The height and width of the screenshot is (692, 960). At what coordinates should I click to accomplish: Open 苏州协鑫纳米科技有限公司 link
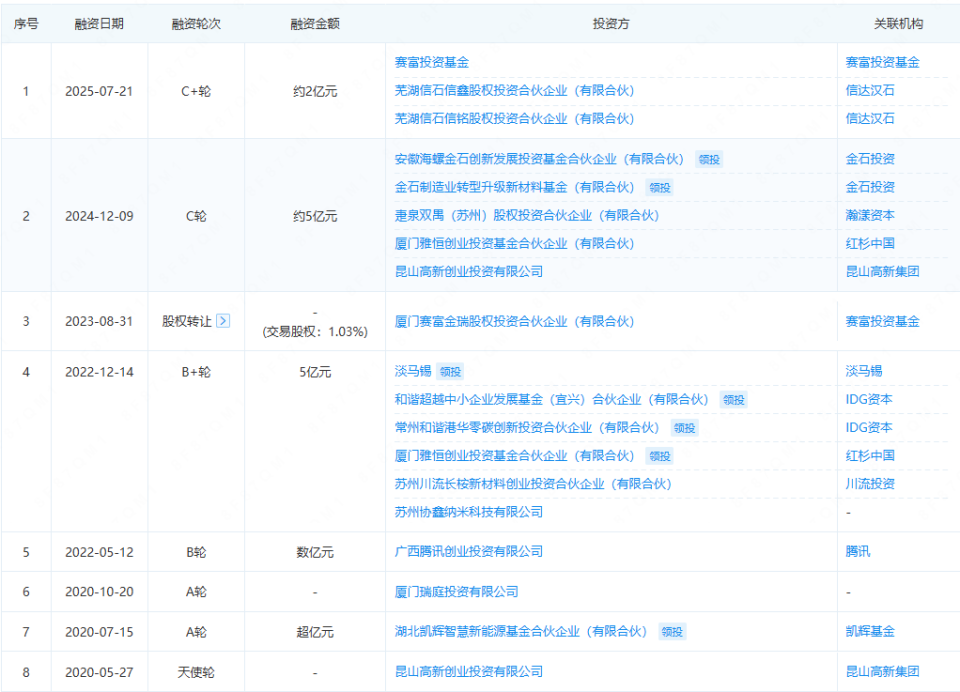tap(469, 512)
